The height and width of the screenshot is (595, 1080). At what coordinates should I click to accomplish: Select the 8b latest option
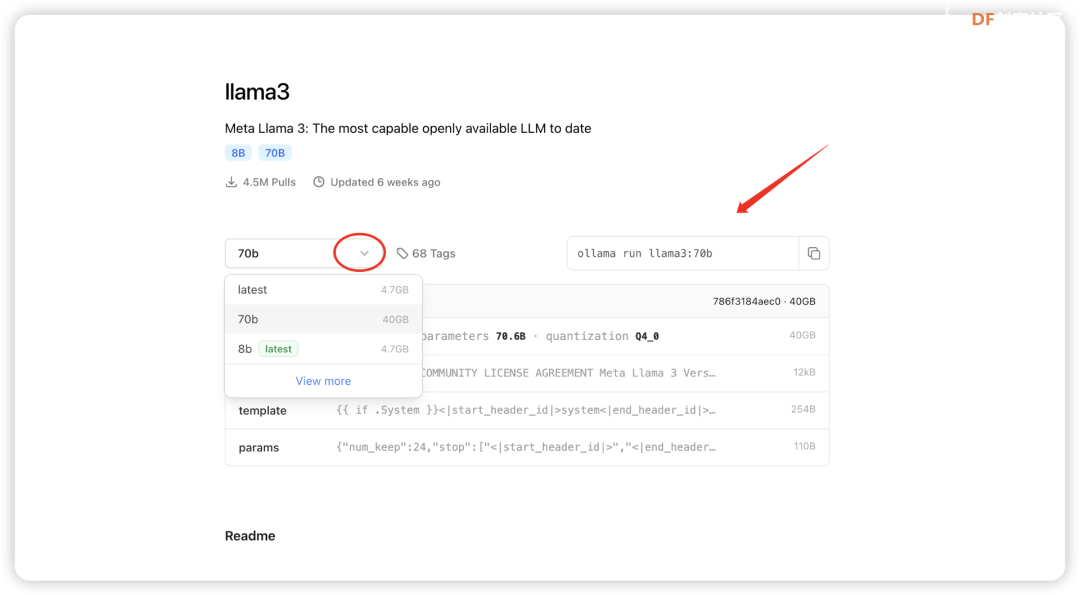coord(323,349)
